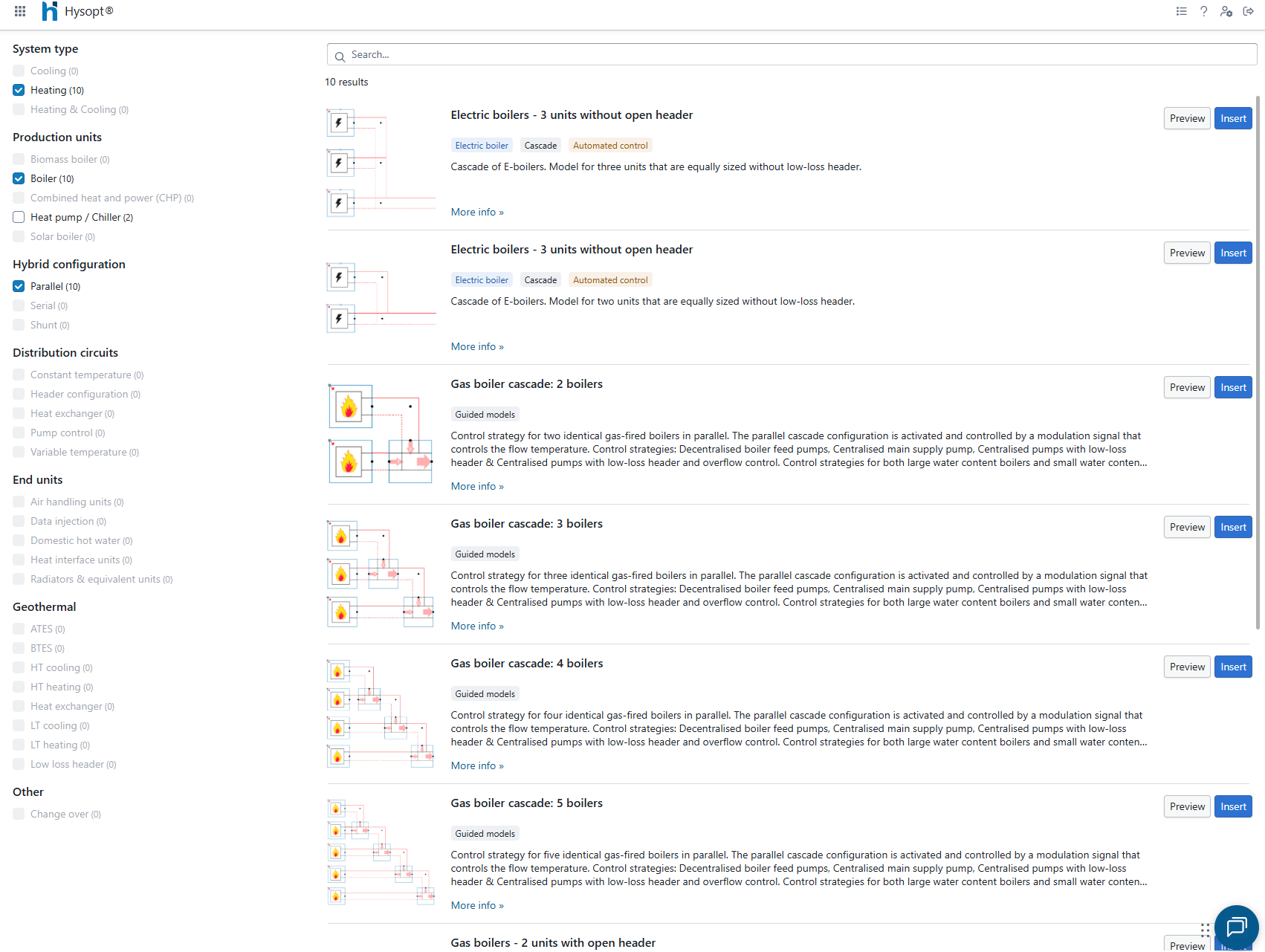
Task: Click the search magnifier icon
Action: 340,56
